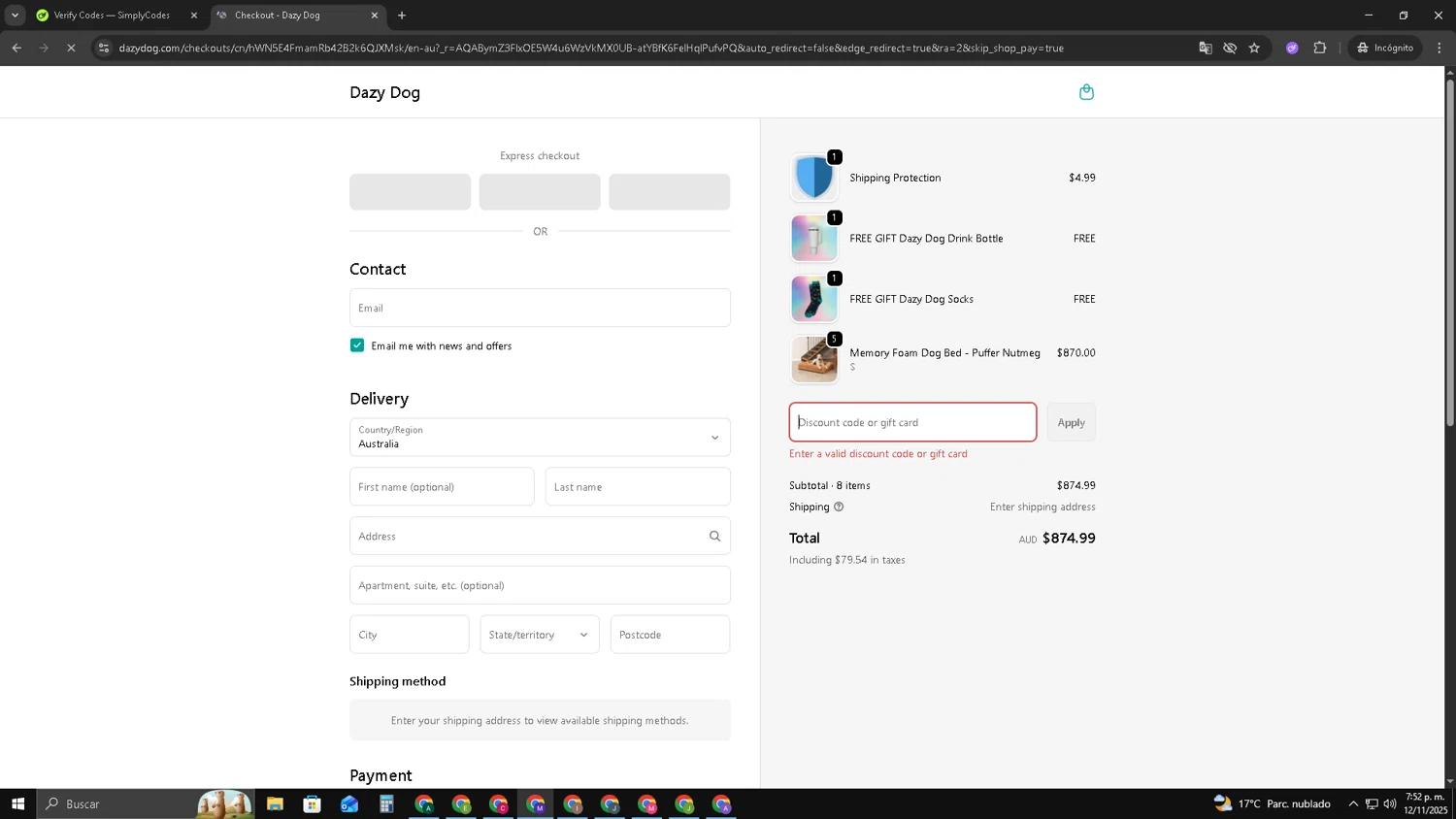Screen dimensions: 1456x819
Task: Click the Memory Foam Dog Bed - Puffer Nutmeg text
Action: [944, 353]
